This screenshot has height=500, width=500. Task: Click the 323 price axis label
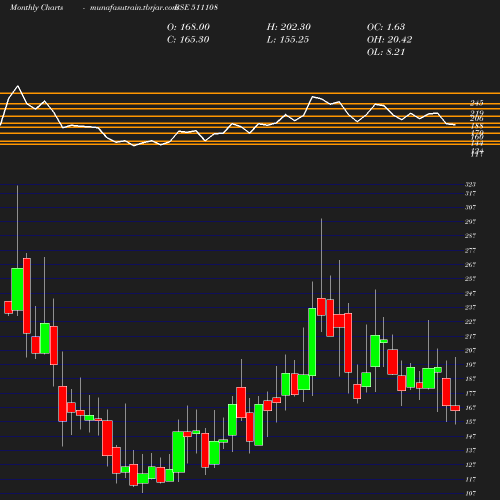click(x=470, y=184)
